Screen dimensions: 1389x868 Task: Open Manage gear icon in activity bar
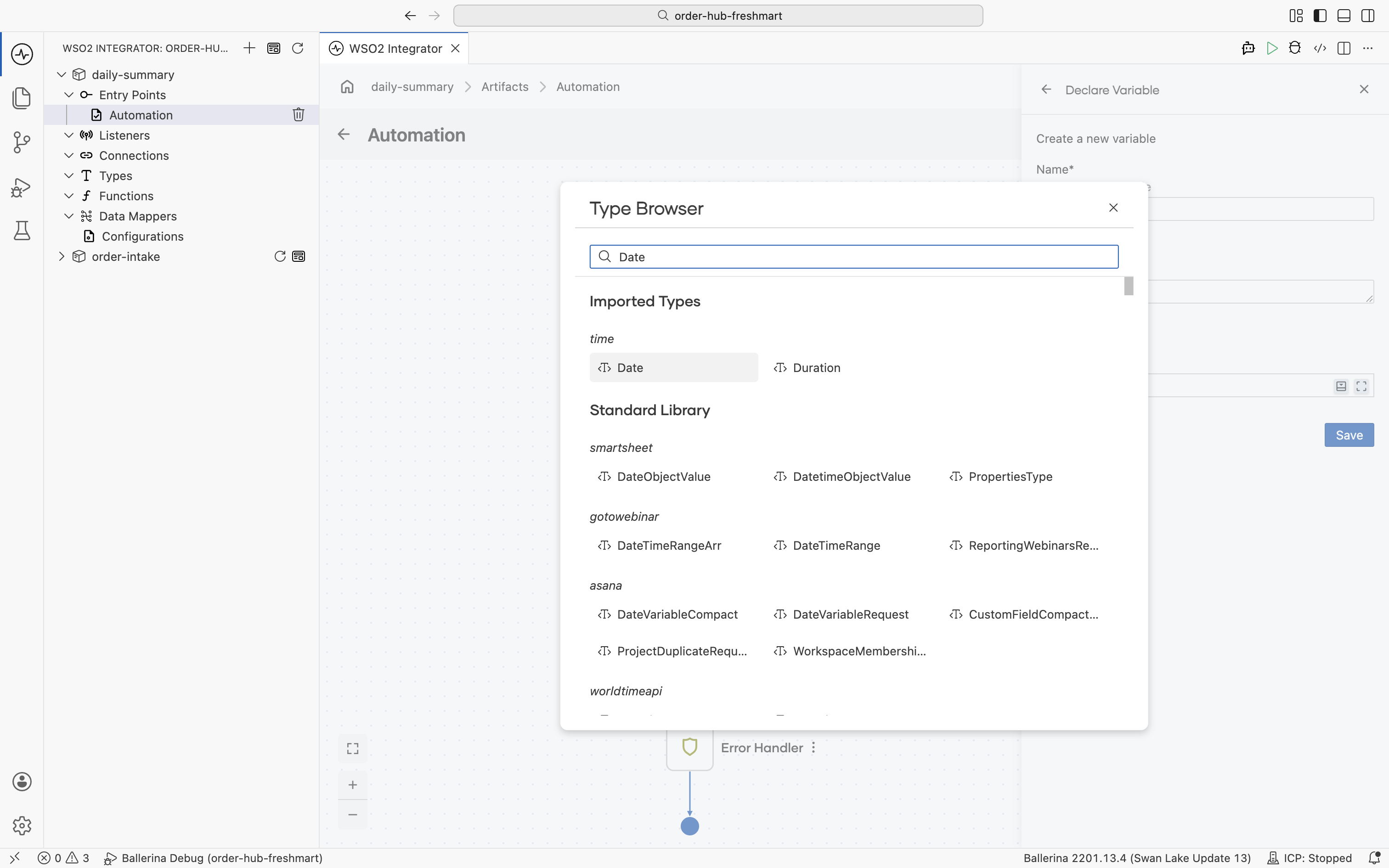[x=22, y=826]
